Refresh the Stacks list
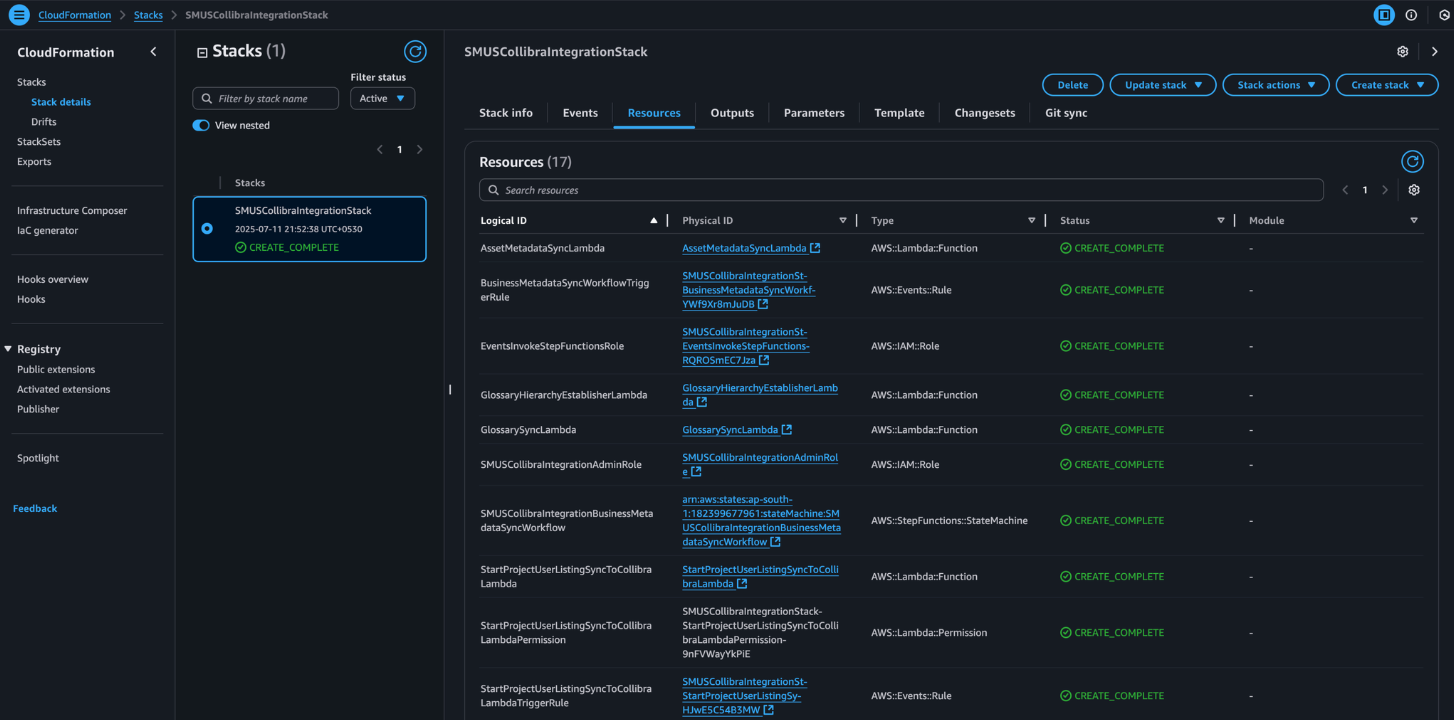The image size is (1454, 720). [414, 52]
